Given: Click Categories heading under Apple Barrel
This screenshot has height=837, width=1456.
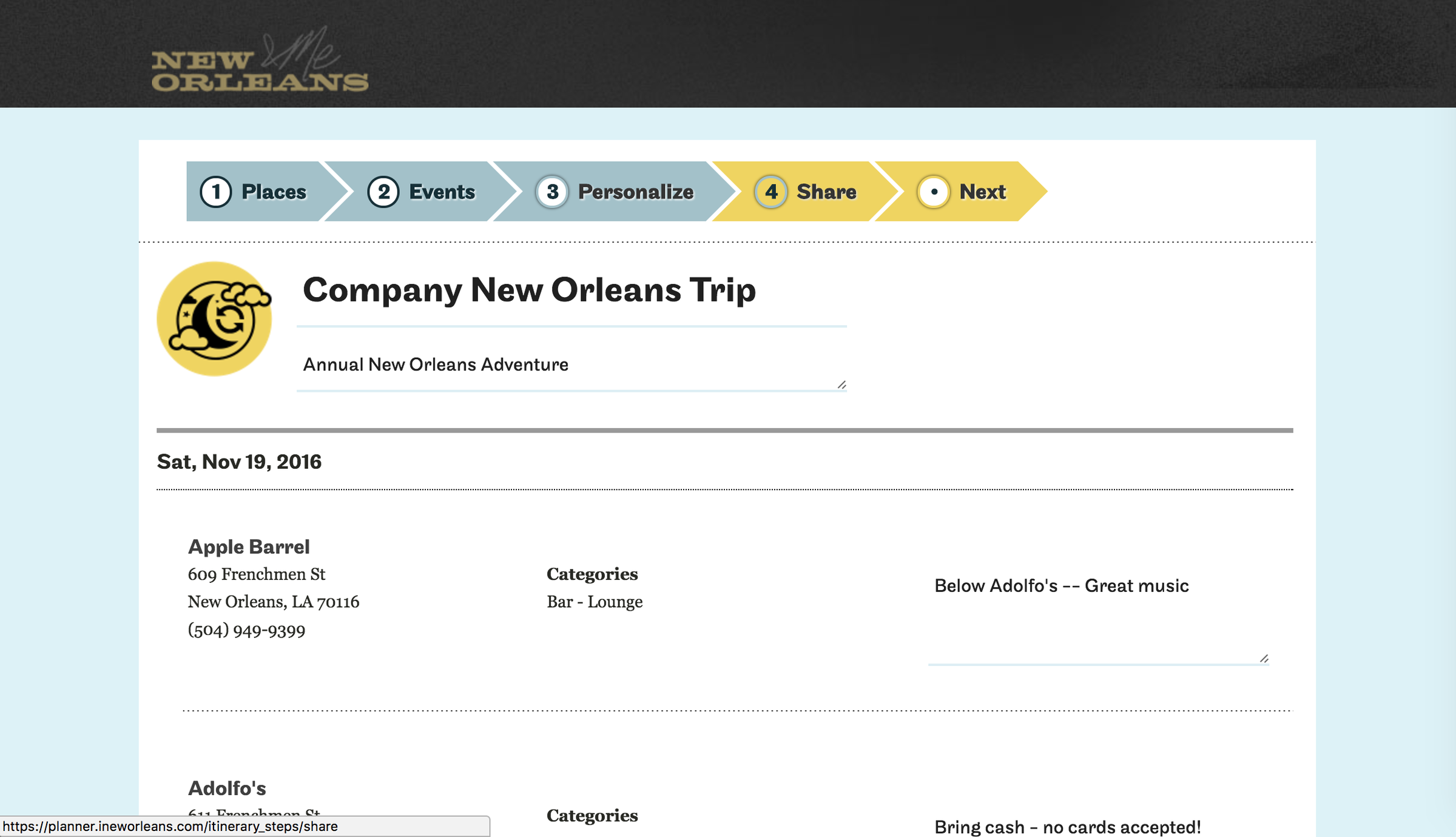Looking at the screenshot, I should coord(592,574).
